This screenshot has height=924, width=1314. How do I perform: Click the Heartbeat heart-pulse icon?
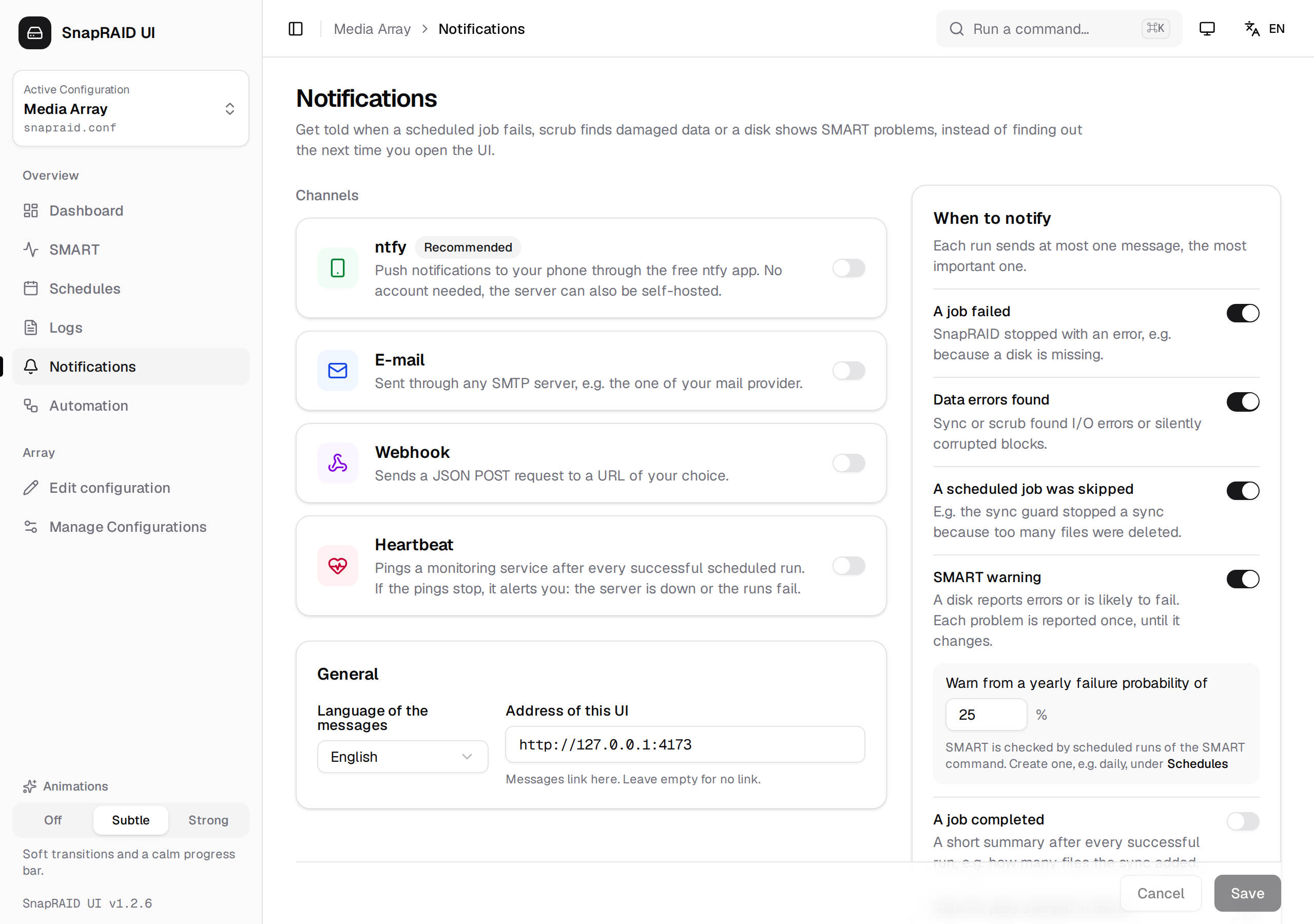coord(338,566)
